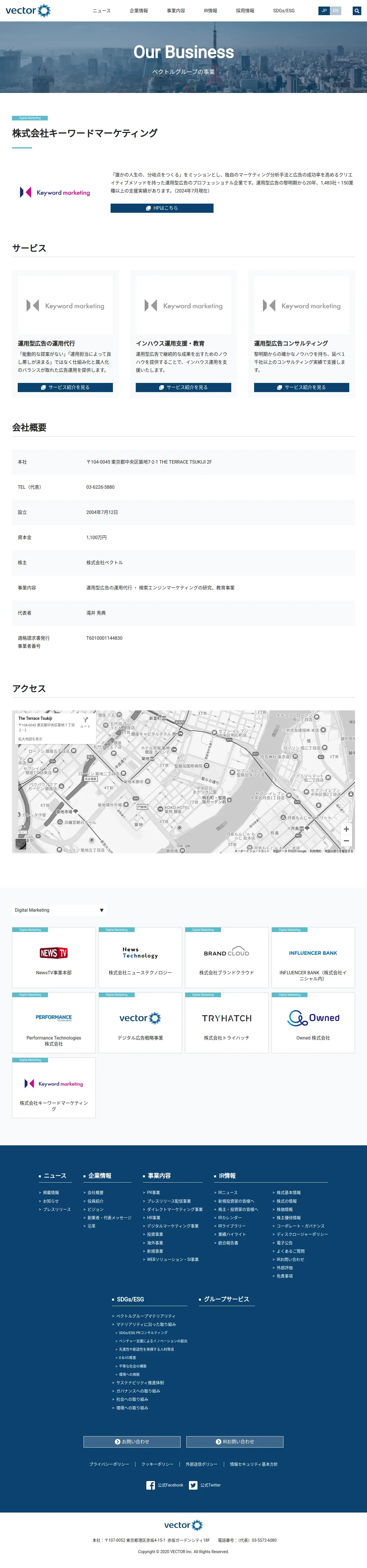Click the map zoom in plus button
The image size is (367, 1568).
346,829
